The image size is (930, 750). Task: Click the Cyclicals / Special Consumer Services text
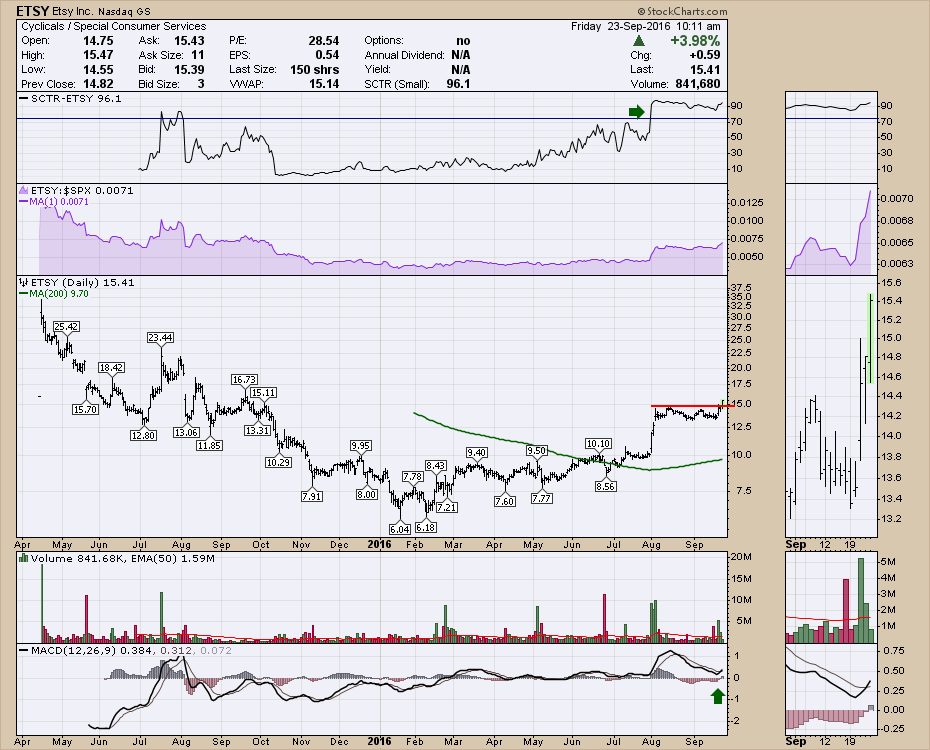tap(113, 26)
